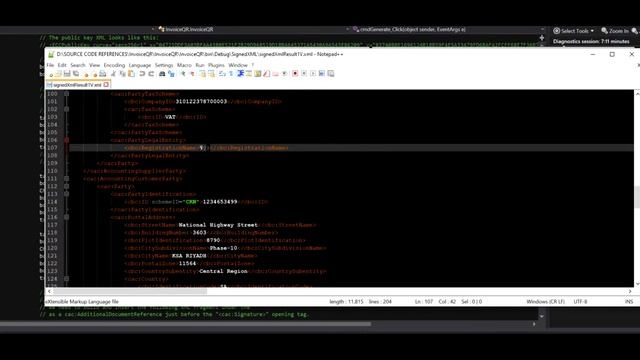
Task: Collapse the red fold marker on line 106
Action: [x=67, y=140]
